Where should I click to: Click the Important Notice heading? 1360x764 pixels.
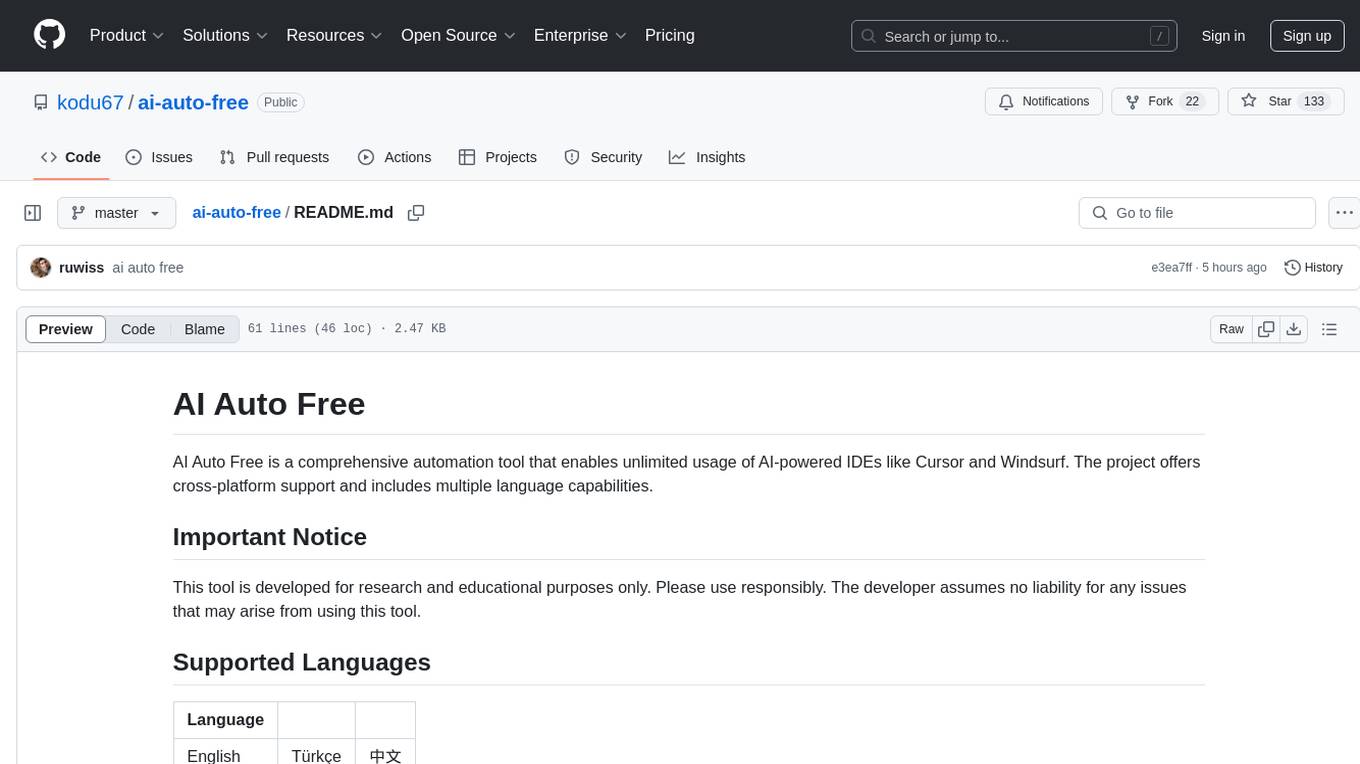270,537
